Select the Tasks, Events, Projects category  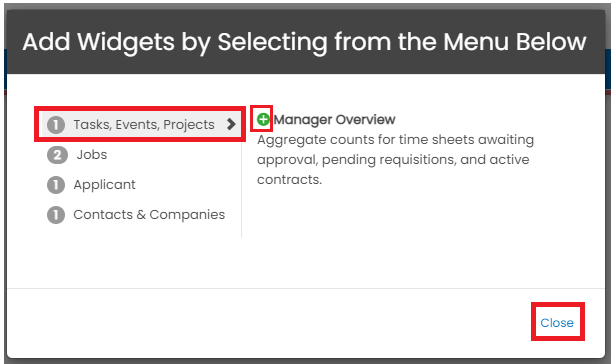pos(140,124)
